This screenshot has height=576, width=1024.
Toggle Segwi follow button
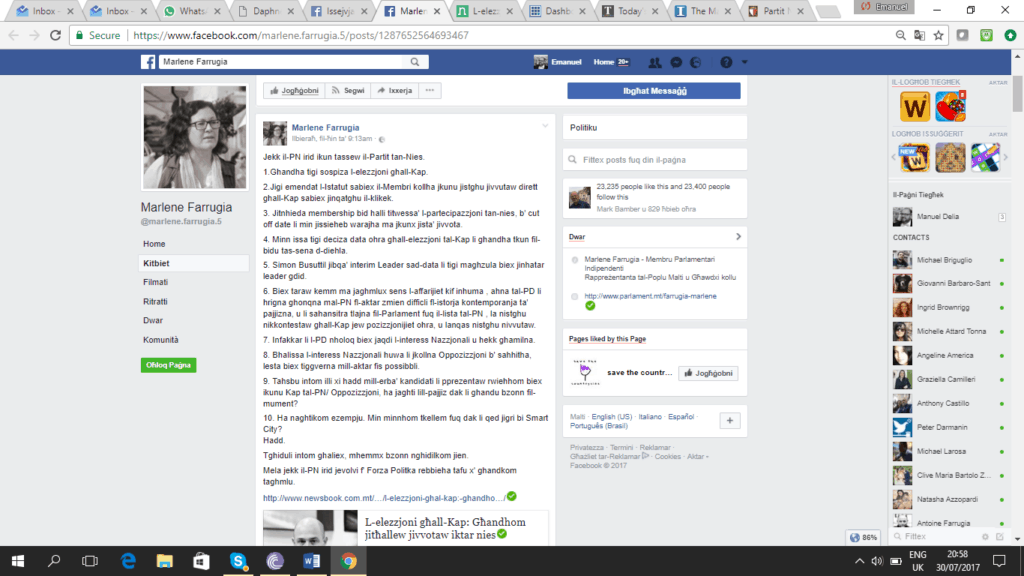coord(347,90)
